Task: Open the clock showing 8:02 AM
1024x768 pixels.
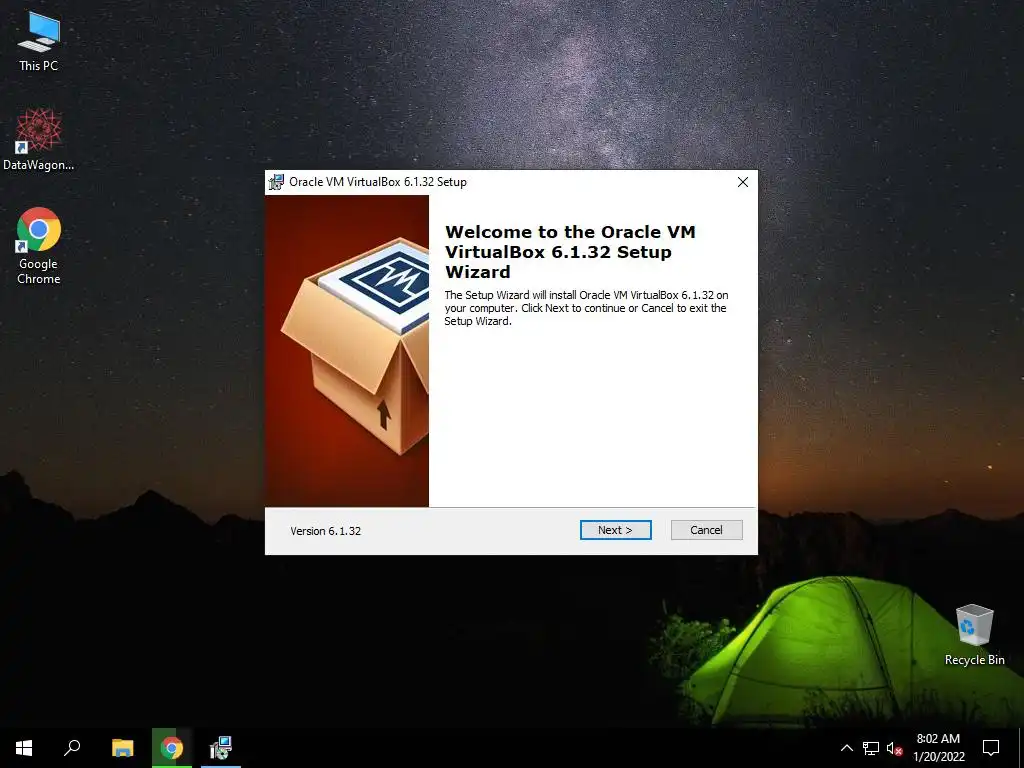Action: [x=938, y=748]
